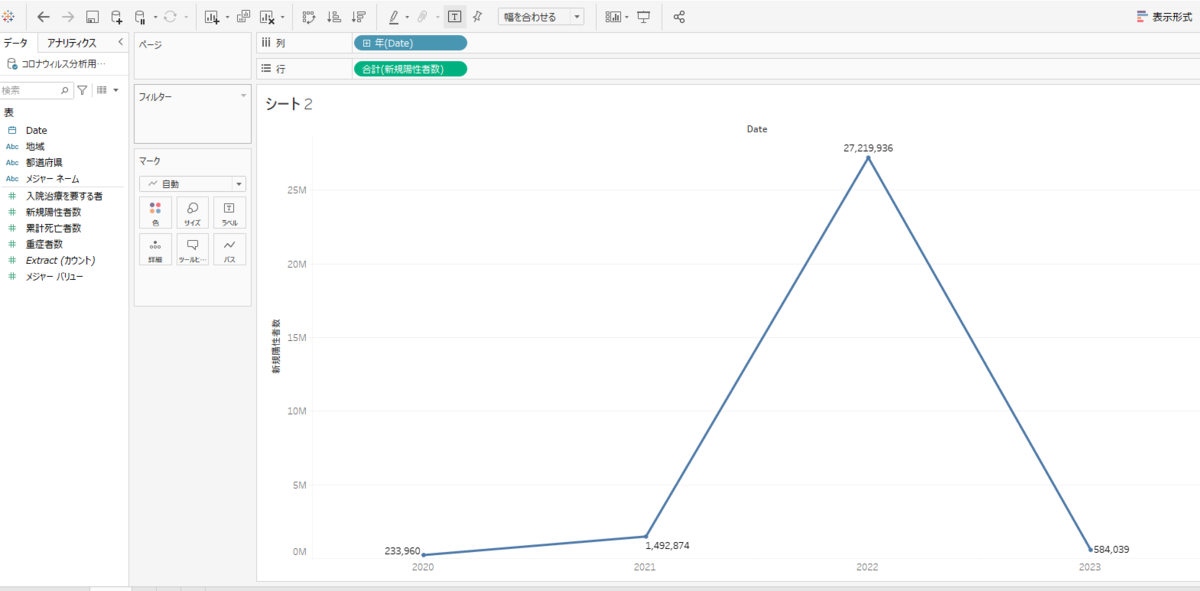Click the presentation mode icon
The image size is (1200, 591).
644,17
